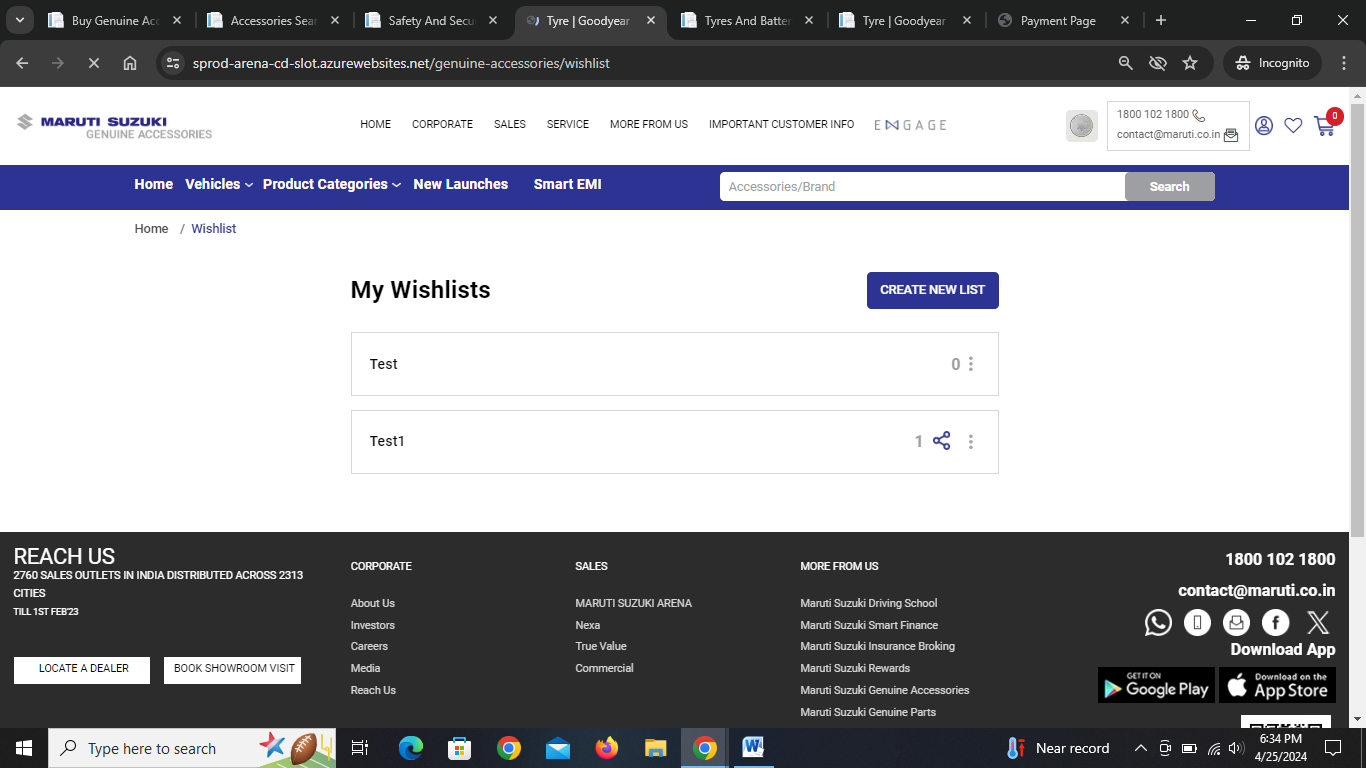Open the True Value footer link
This screenshot has height=768, width=1366.
601,646
